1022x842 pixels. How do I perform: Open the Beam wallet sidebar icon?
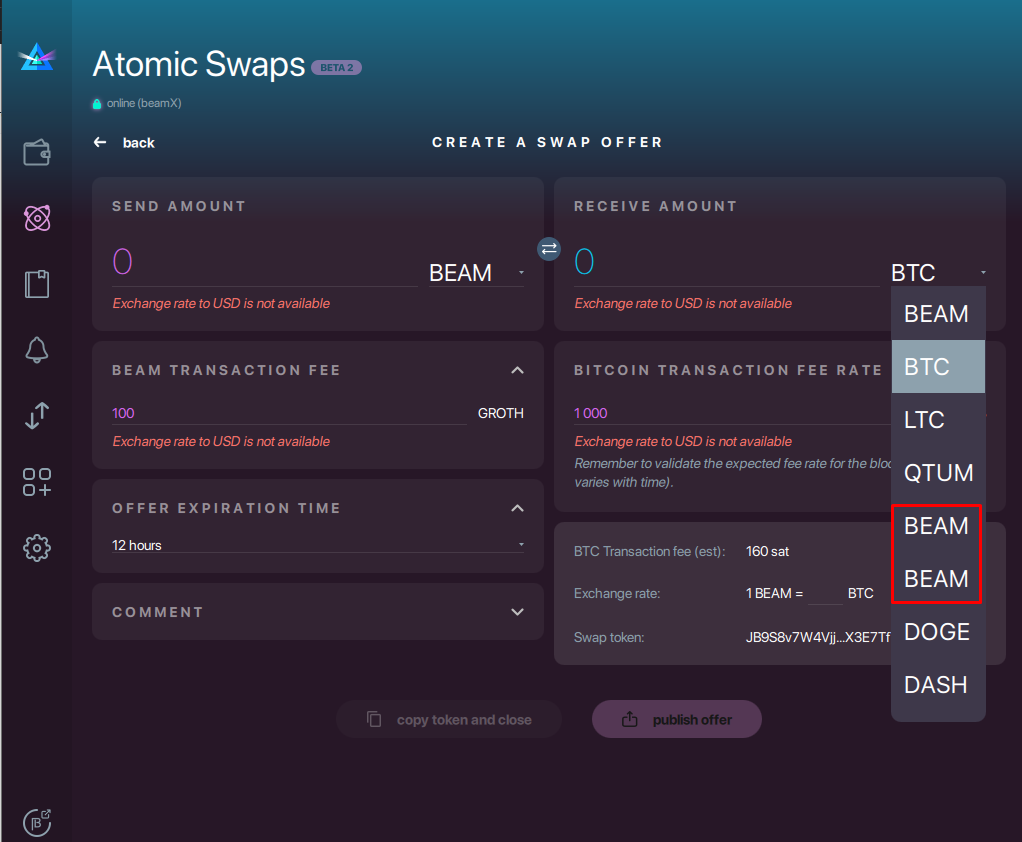point(36,152)
